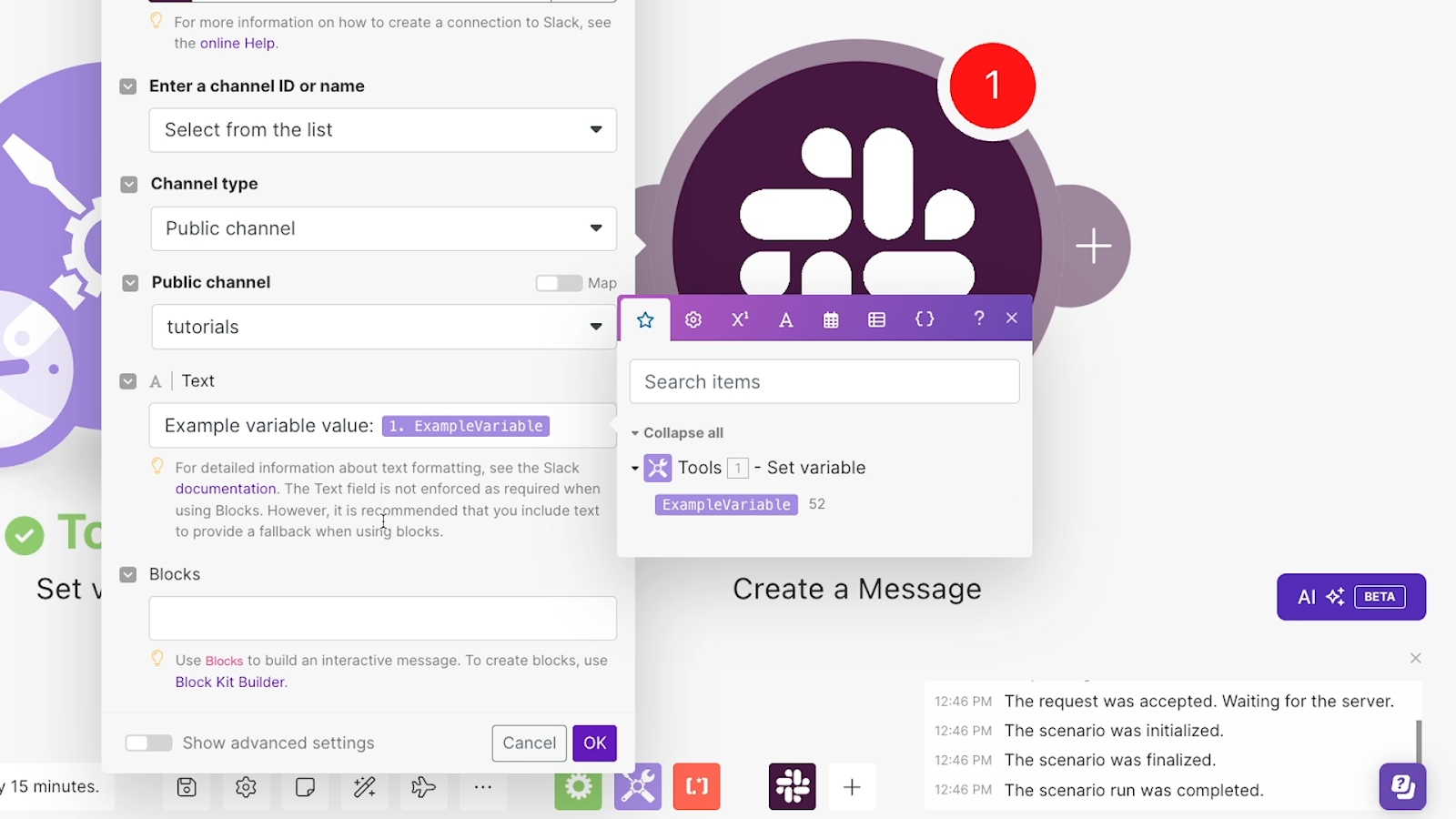Screen dimensions: 1456x819
Task: Click "The scenario run was completed." log entry
Action: [1134, 791]
